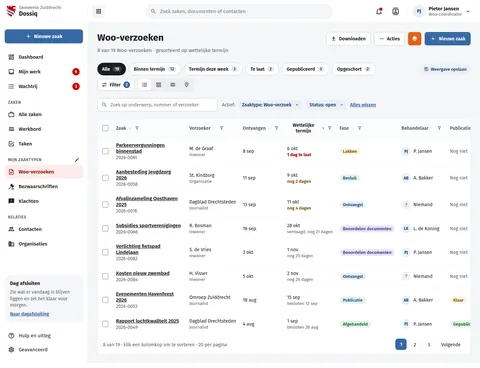Go to page 2
480x368 pixels.
coord(415,345)
